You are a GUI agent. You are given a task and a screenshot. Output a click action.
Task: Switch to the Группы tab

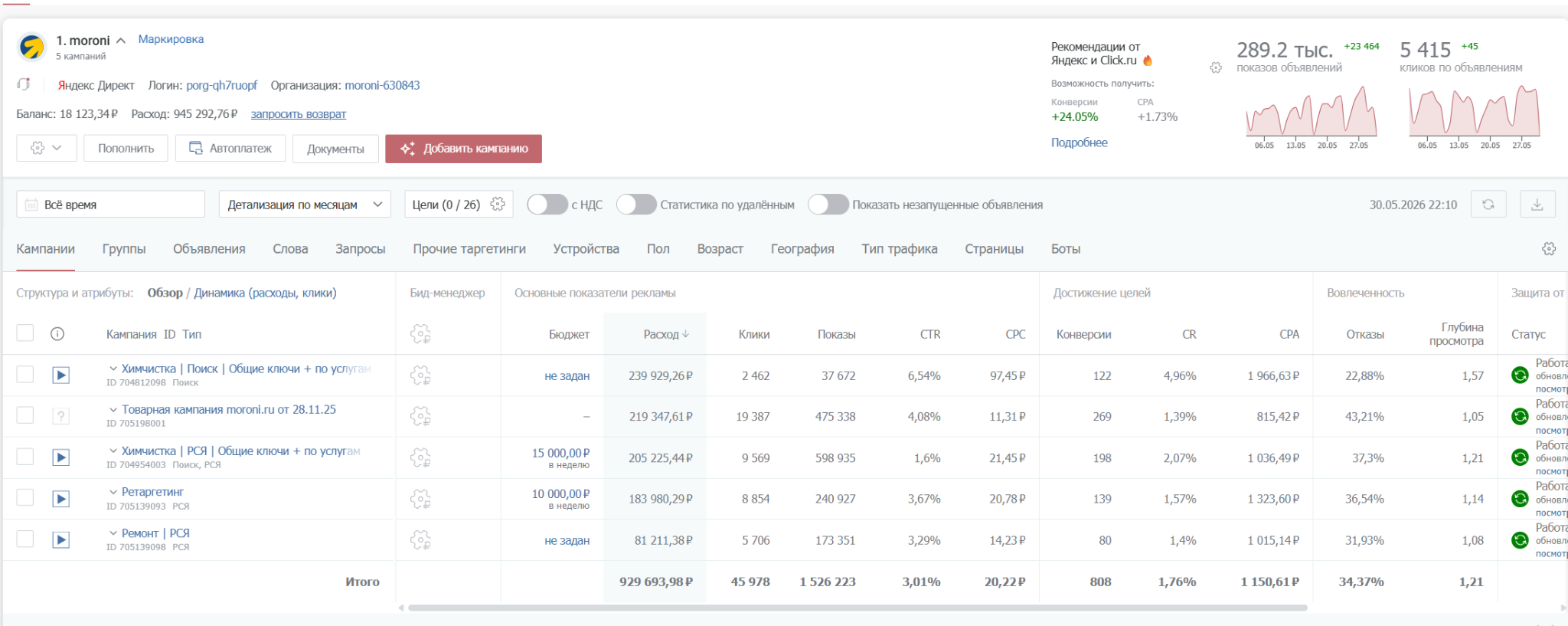(x=124, y=249)
